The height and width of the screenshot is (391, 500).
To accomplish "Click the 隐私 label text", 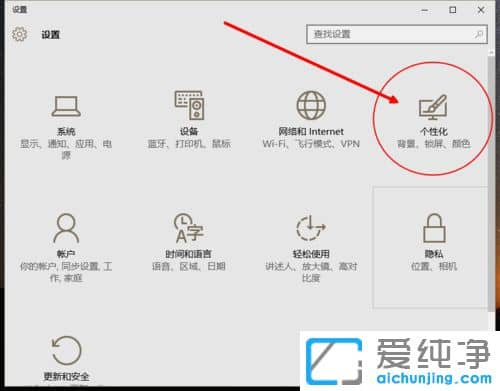I will (434, 254).
